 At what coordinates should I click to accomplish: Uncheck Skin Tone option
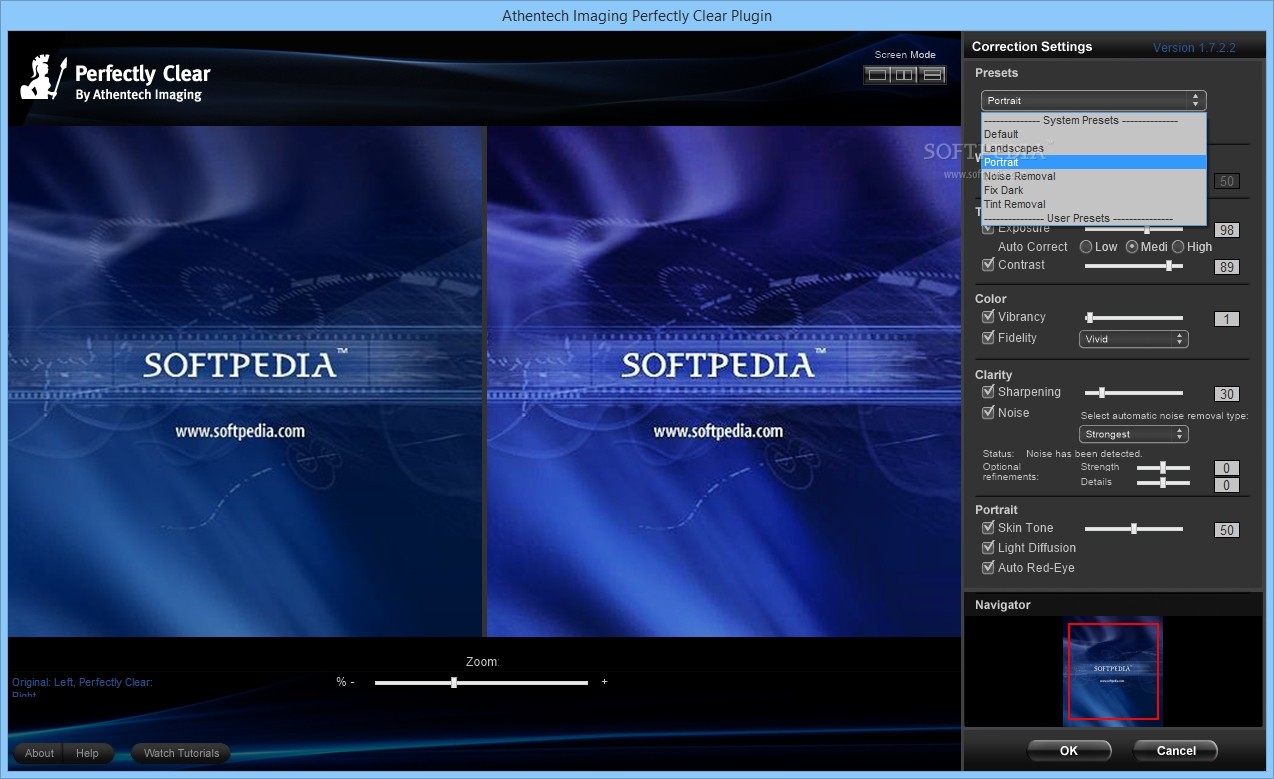pos(988,528)
